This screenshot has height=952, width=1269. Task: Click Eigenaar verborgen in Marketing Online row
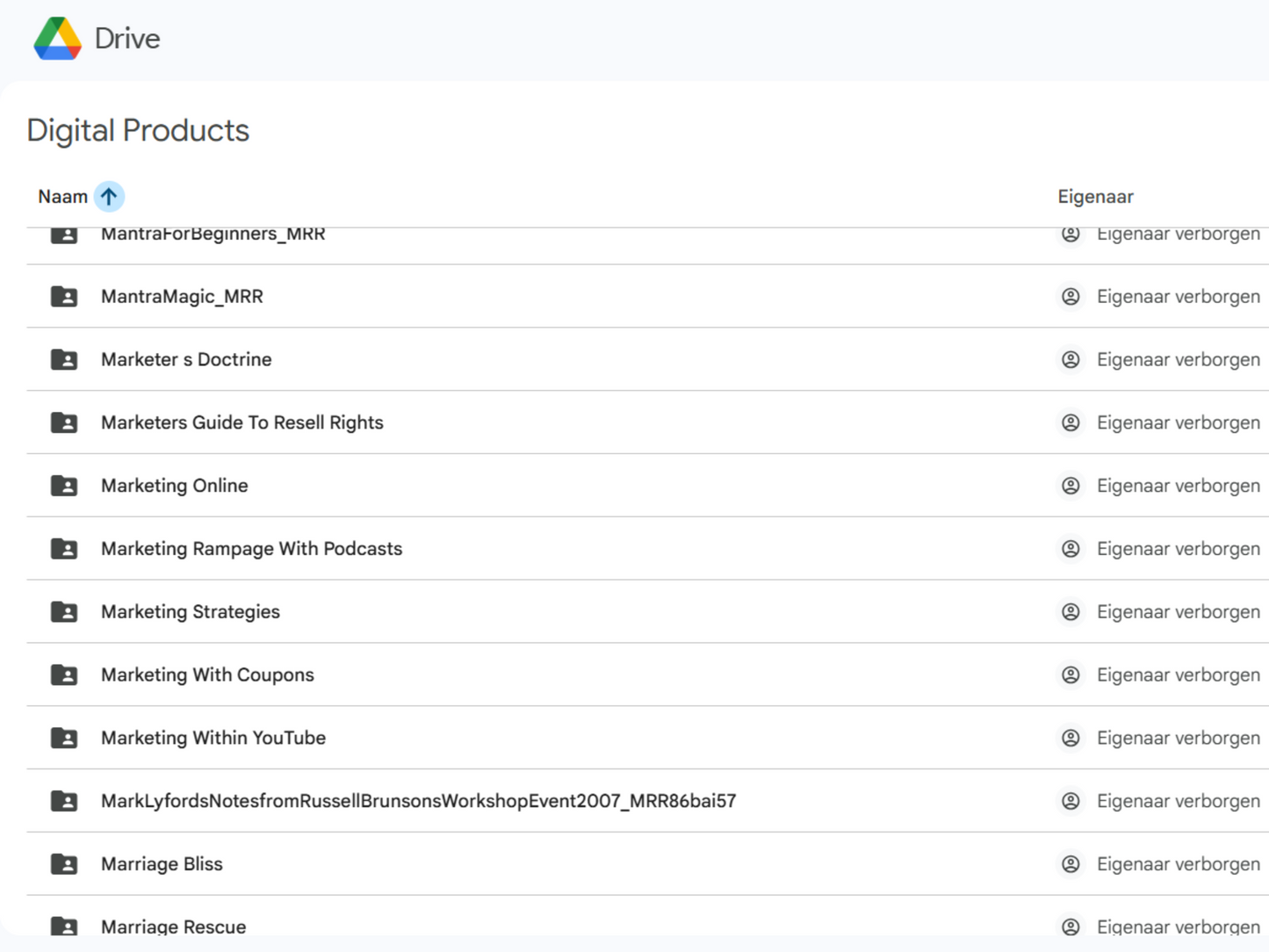click(x=1179, y=486)
